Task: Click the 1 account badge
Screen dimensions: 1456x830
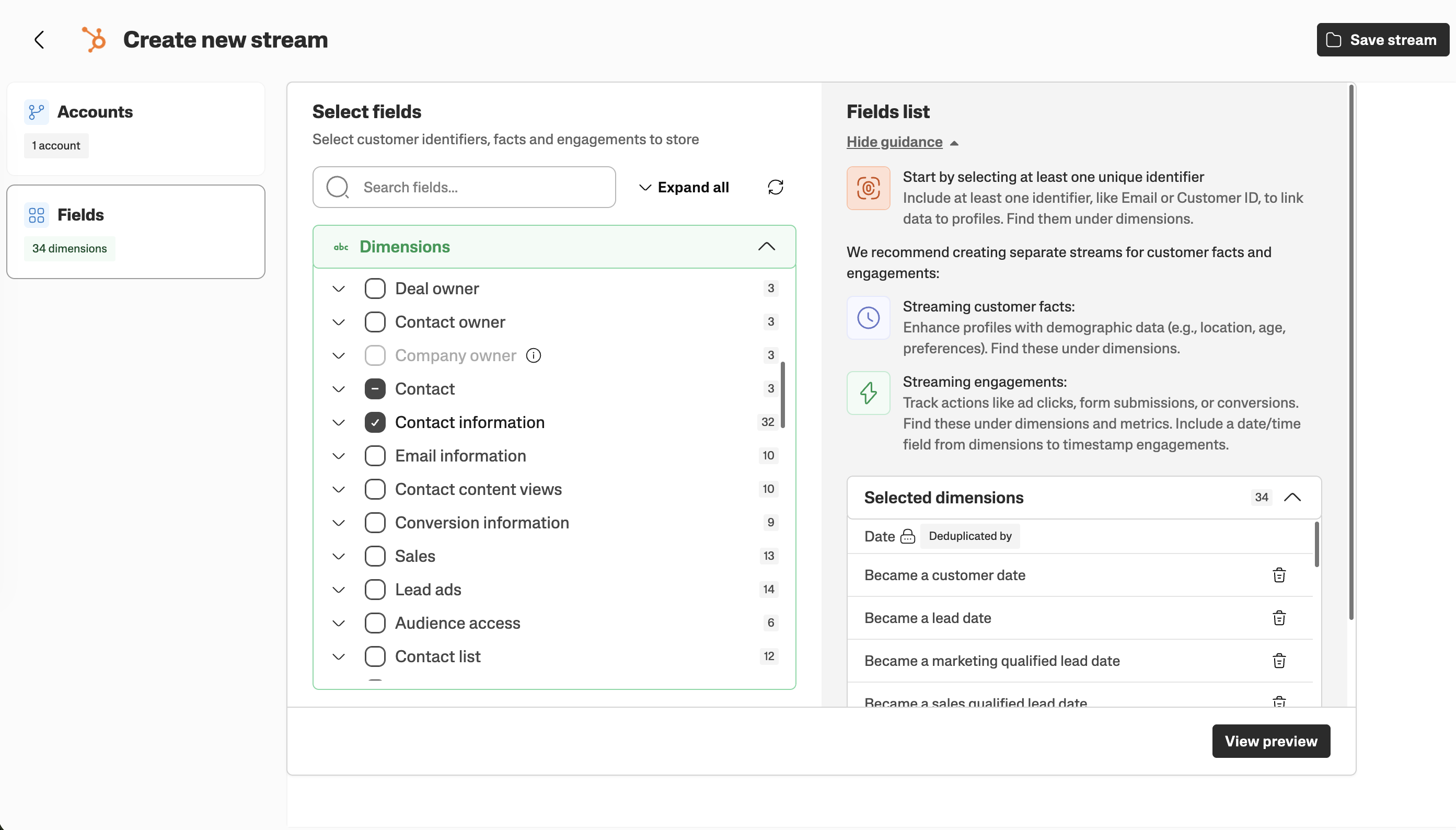Action: pos(56,145)
